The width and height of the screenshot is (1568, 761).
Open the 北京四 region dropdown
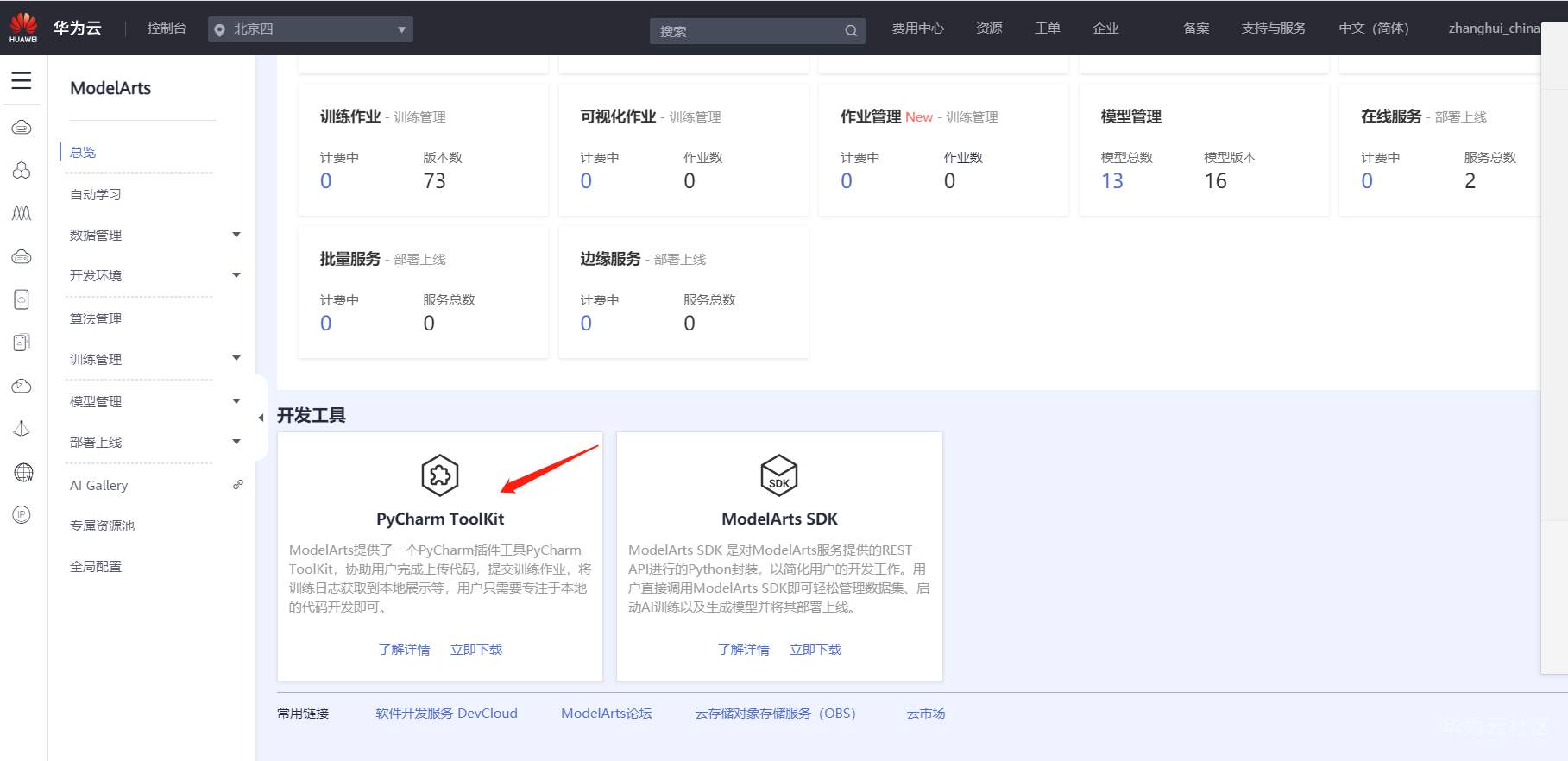(x=311, y=29)
